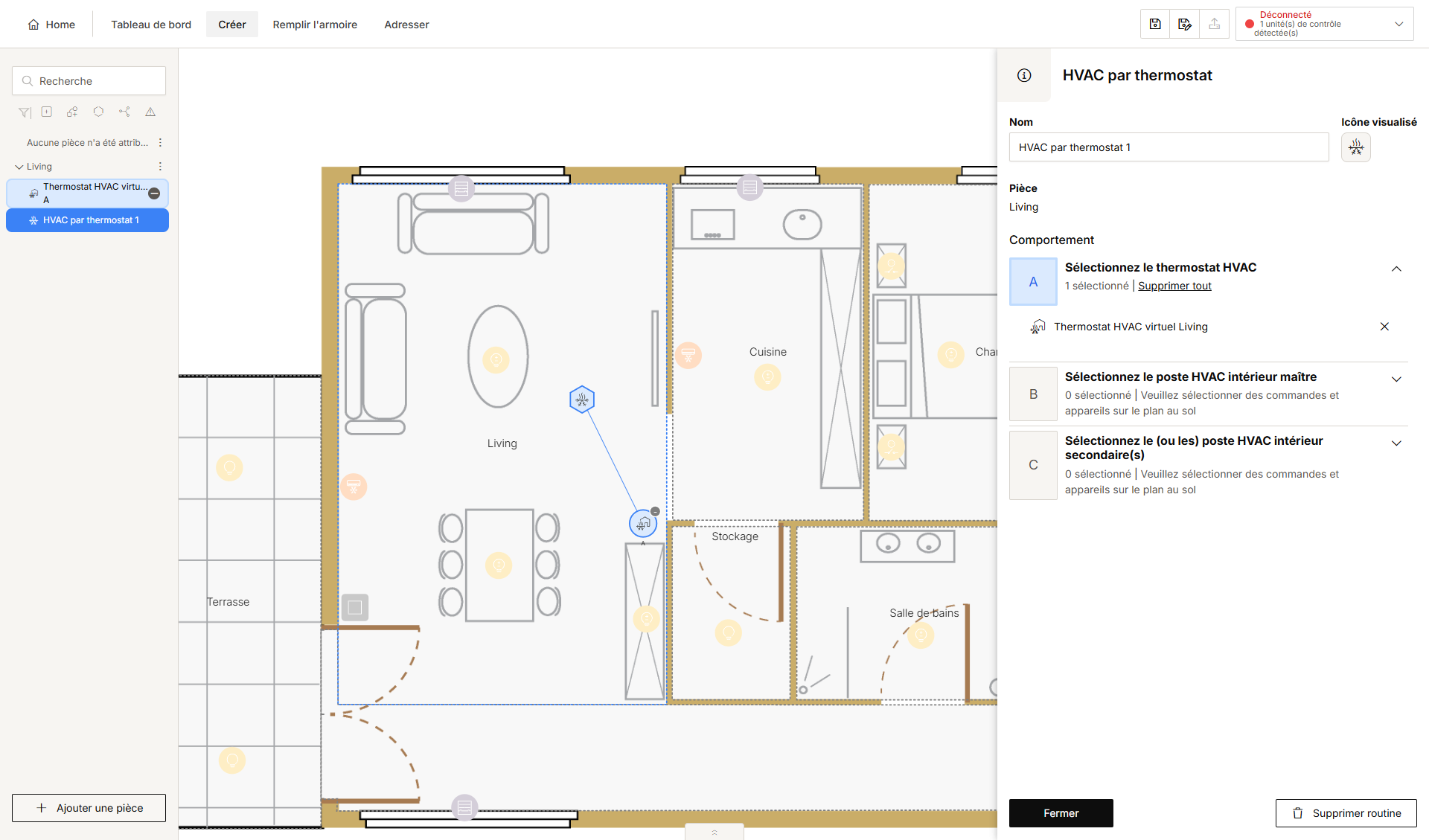Click the warning triangle icon in sidebar toolbar
1429x840 pixels.
[150, 112]
